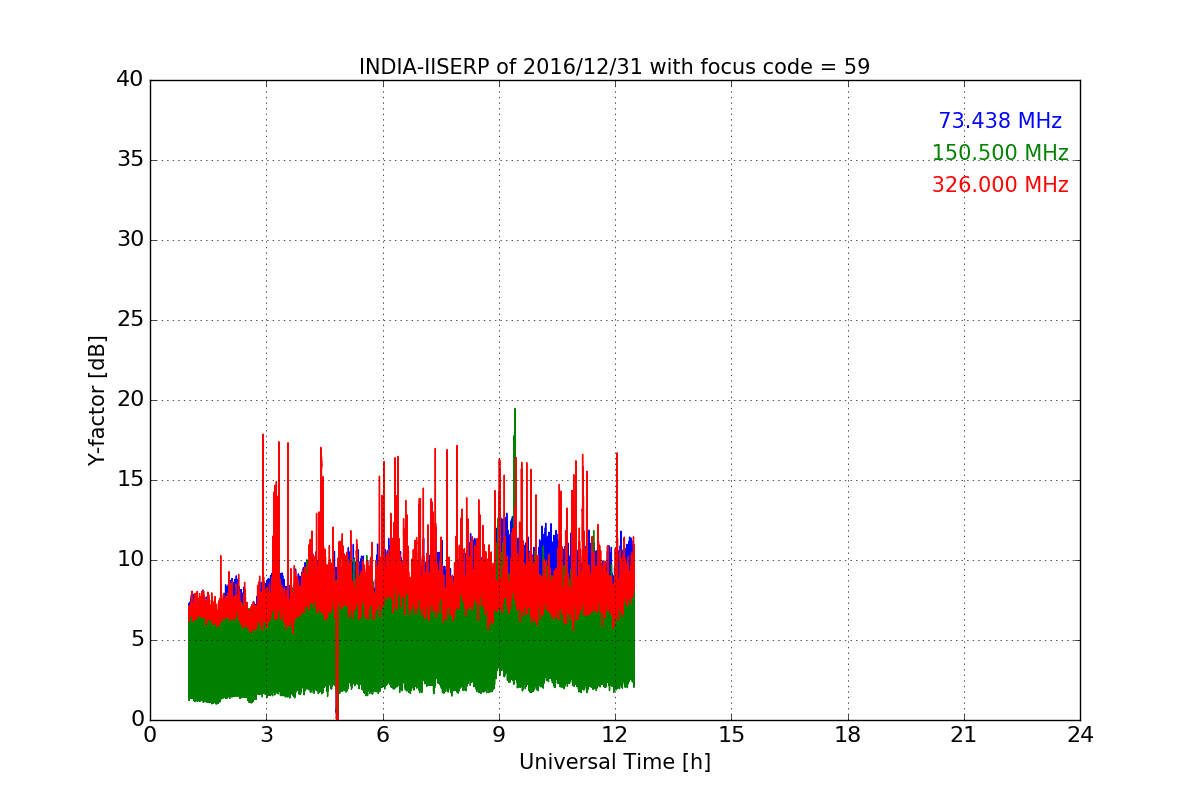Click the 18 tick on time axis

click(848, 735)
